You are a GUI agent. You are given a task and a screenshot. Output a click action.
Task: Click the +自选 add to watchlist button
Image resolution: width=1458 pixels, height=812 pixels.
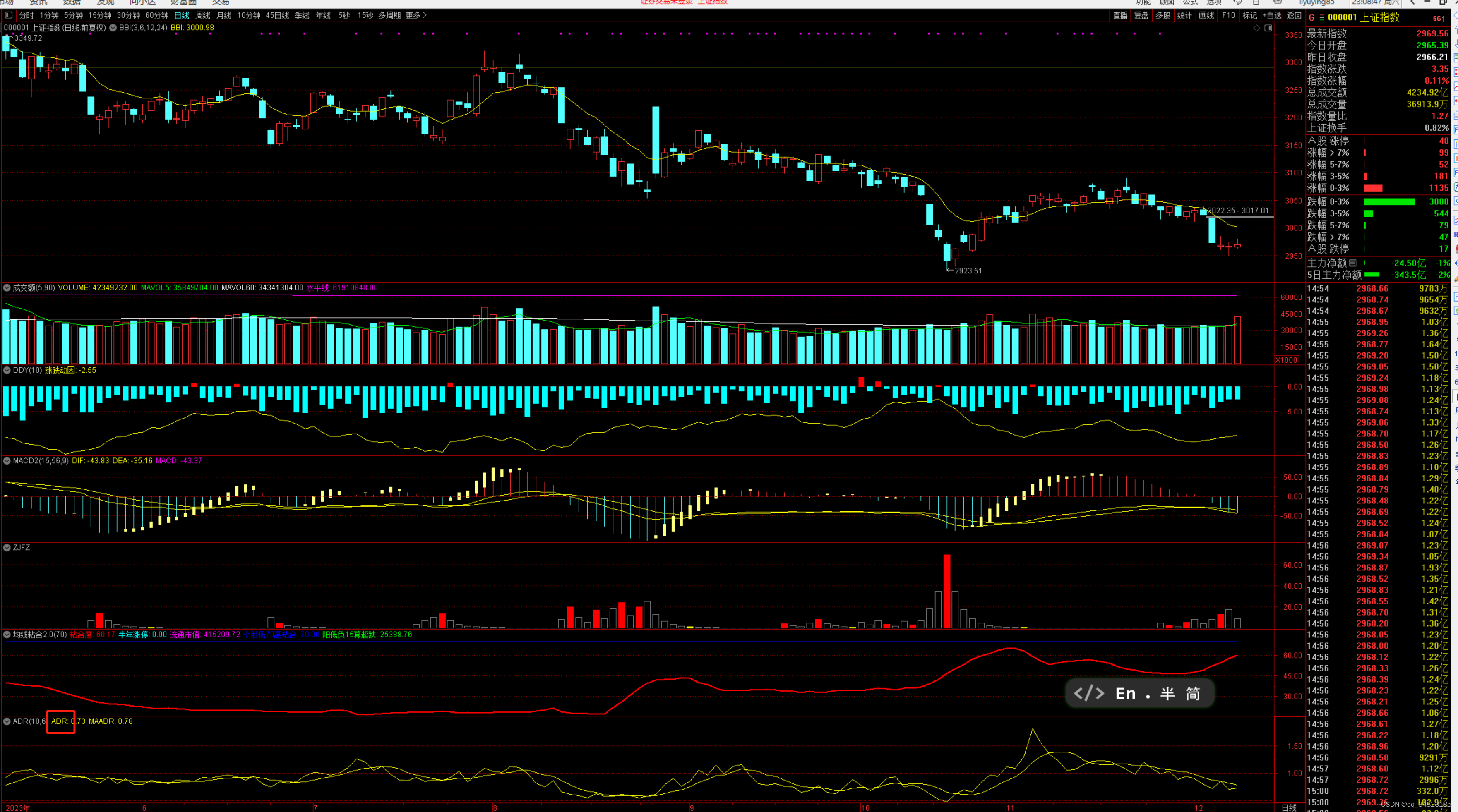tap(1272, 15)
